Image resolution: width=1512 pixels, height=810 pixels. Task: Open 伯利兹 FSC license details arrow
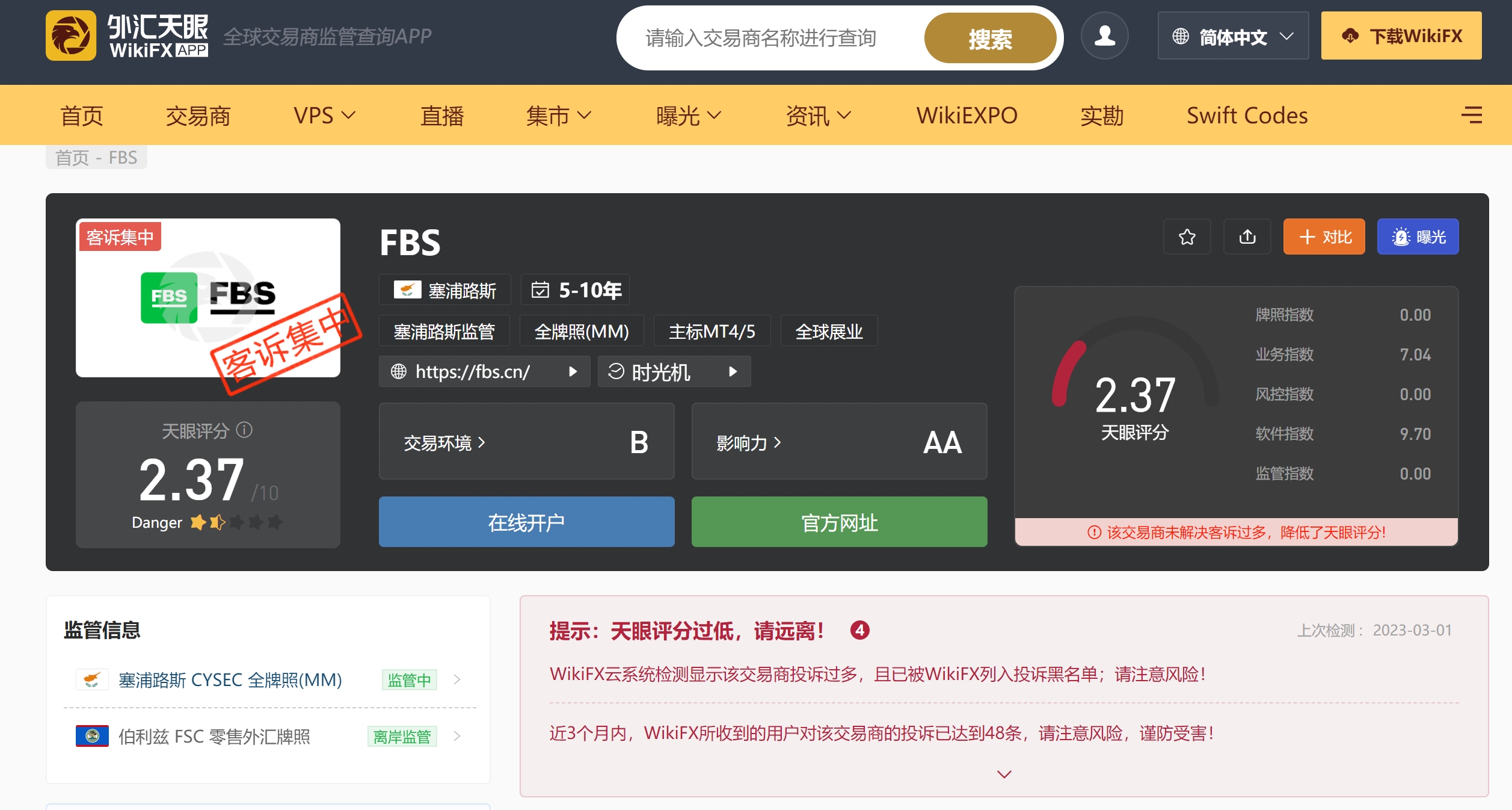tap(457, 736)
